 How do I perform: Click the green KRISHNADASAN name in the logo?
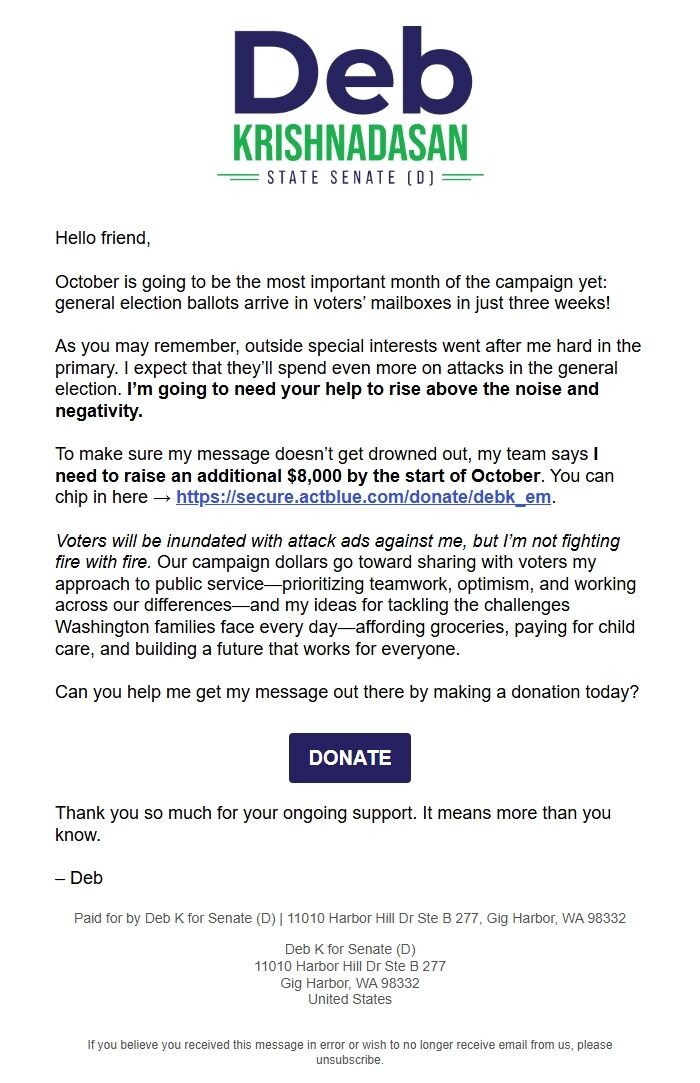(x=349, y=144)
